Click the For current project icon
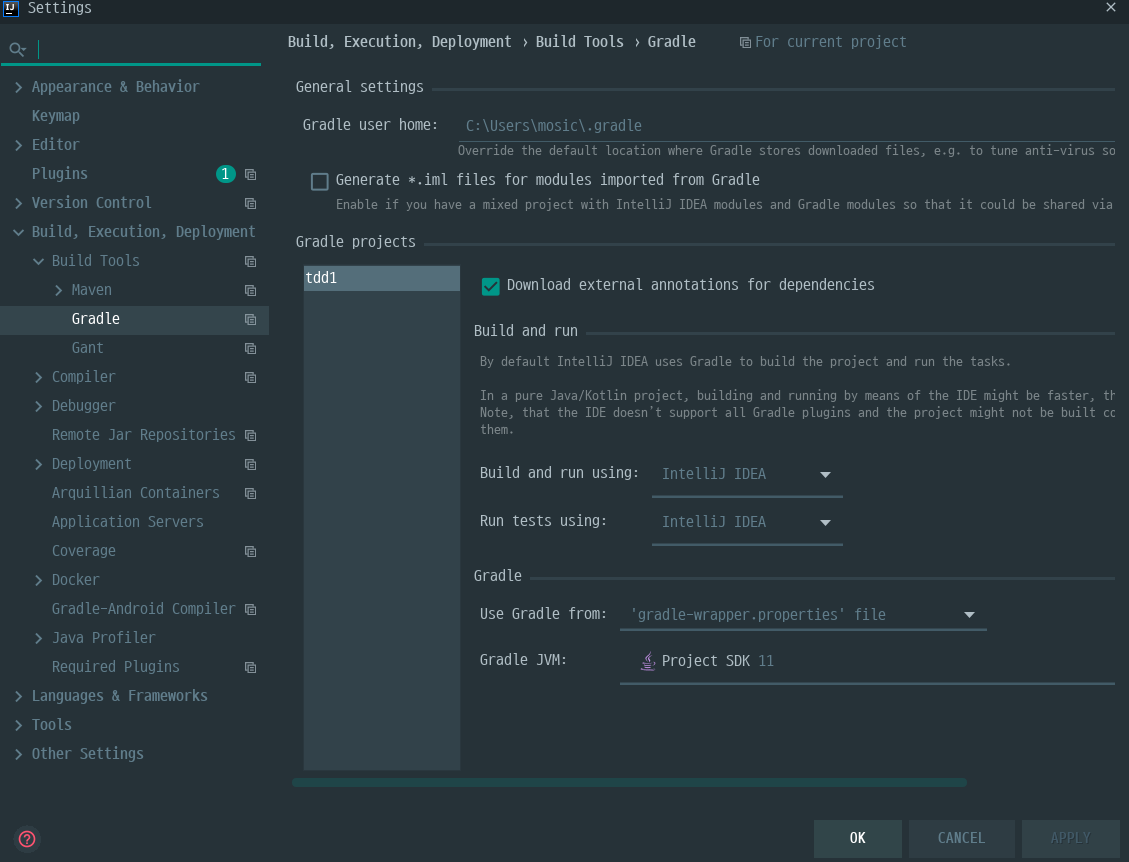Image resolution: width=1129 pixels, height=862 pixels. pos(745,42)
